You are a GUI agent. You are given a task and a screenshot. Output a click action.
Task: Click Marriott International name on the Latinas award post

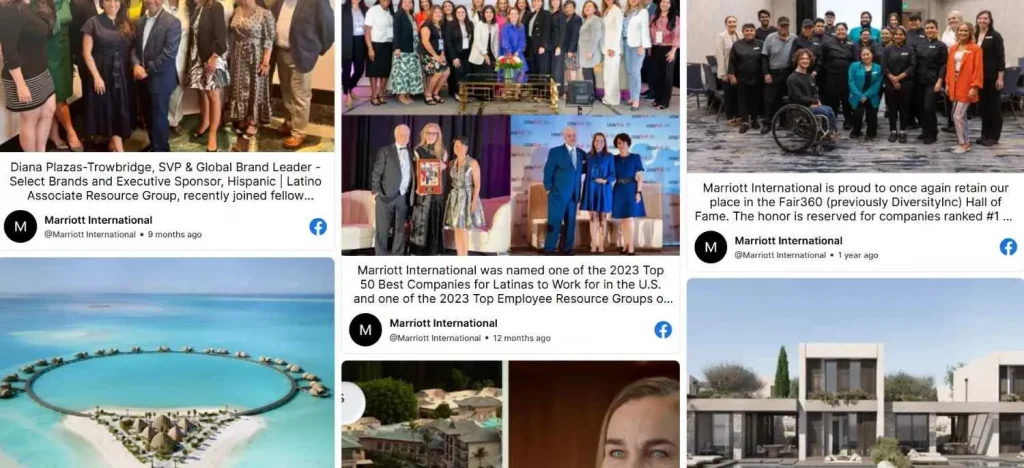[443, 323]
